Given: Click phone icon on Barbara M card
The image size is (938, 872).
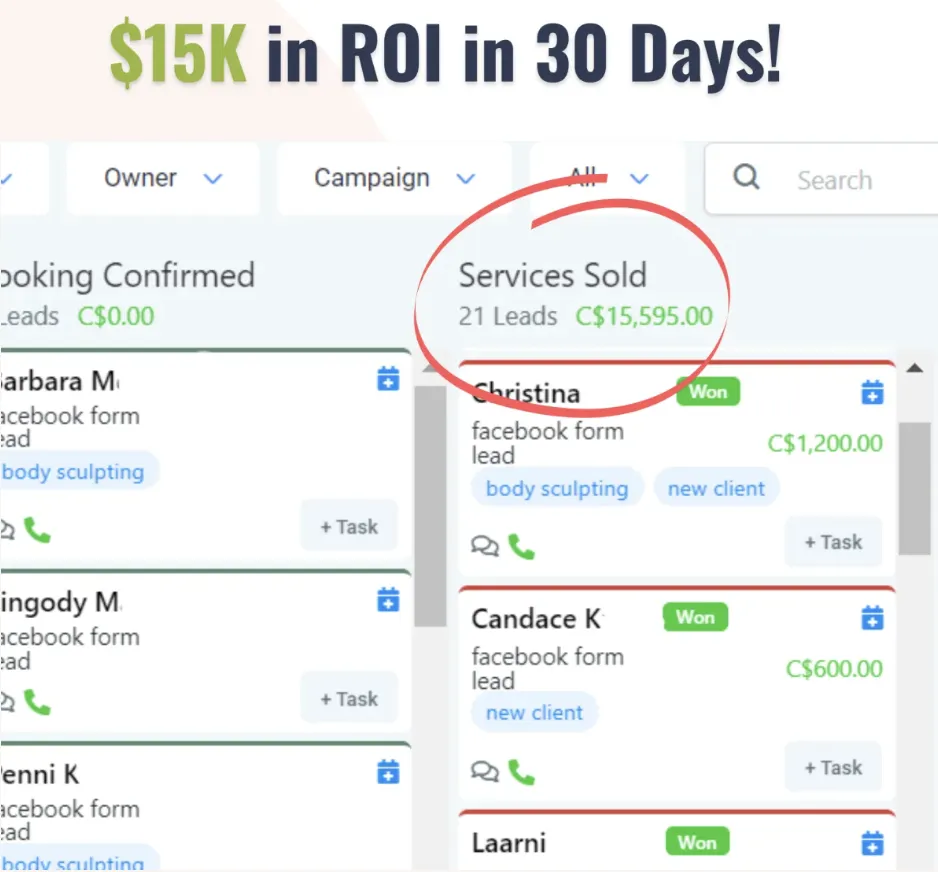Looking at the screenshot, I should coord(37,530).
